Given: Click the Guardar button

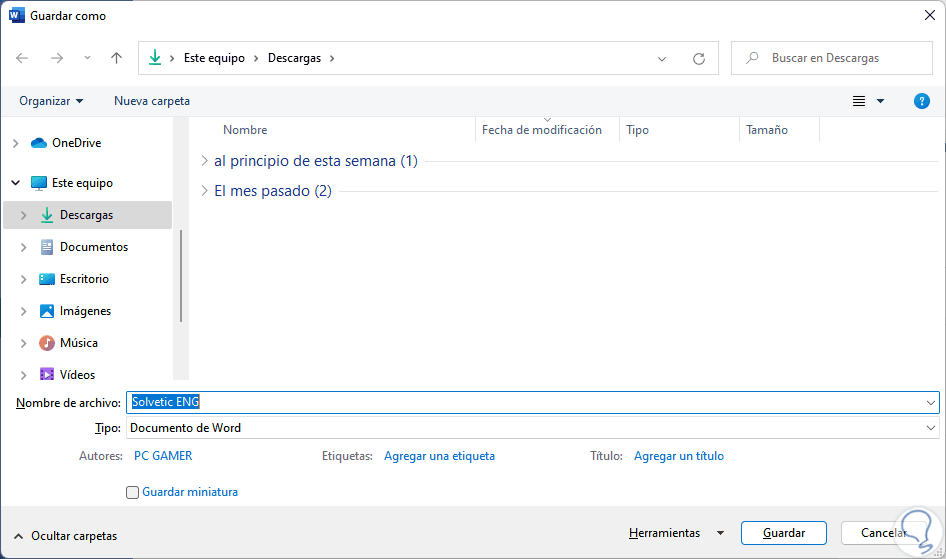Looking at the screenshot, I should point(784,533).
